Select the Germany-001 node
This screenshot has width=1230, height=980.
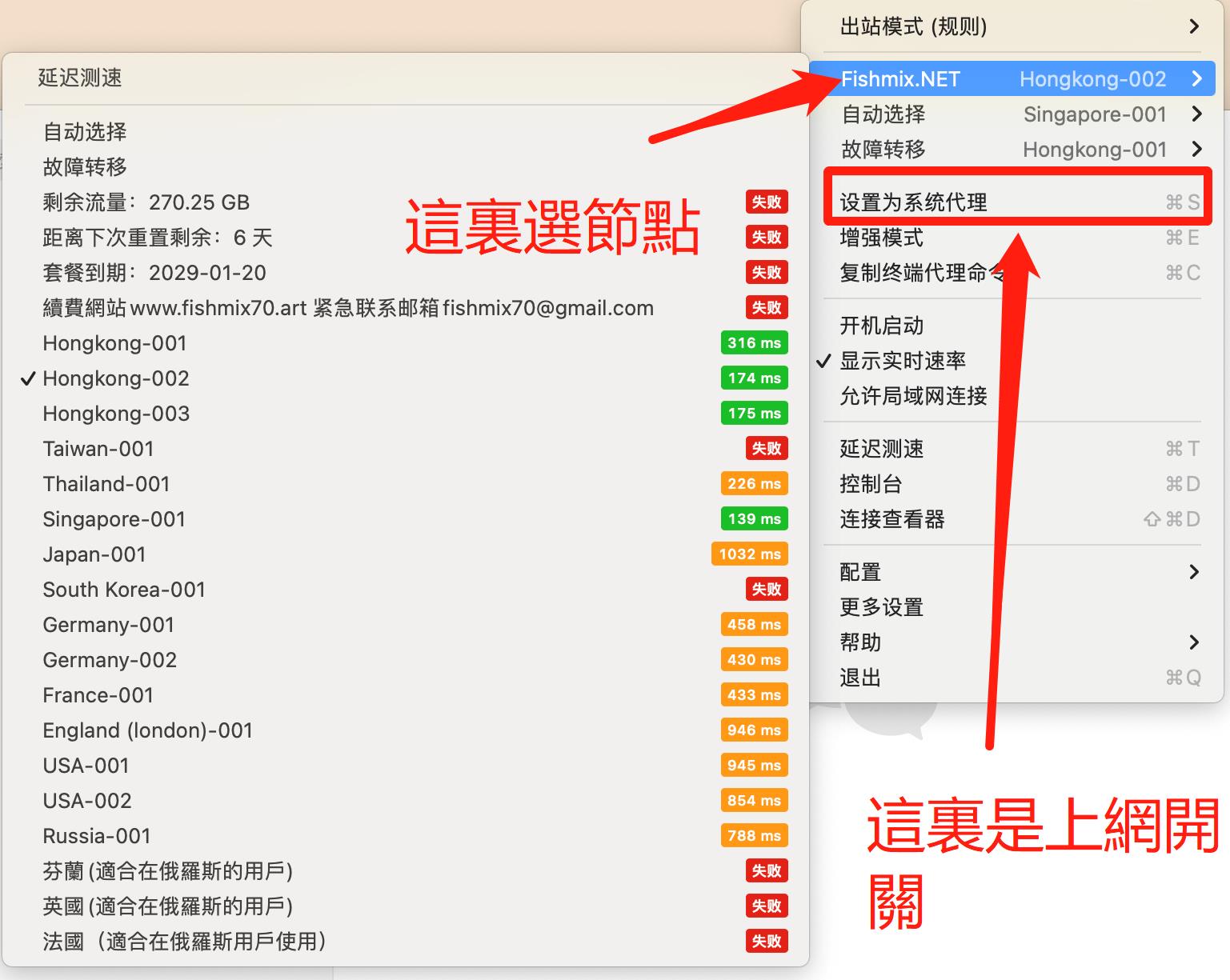pyautogui.click(x=405, y=625)
